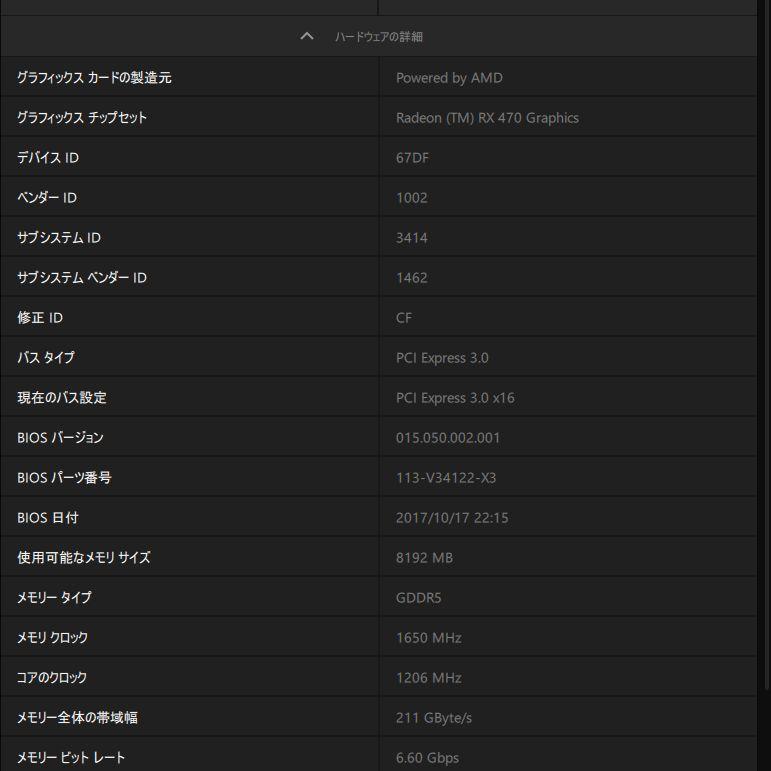Select the Radeon (TM) RX 470 Graphics value
Screen dimensions: 771x771
pyautogui.click(x=487, y=118)
